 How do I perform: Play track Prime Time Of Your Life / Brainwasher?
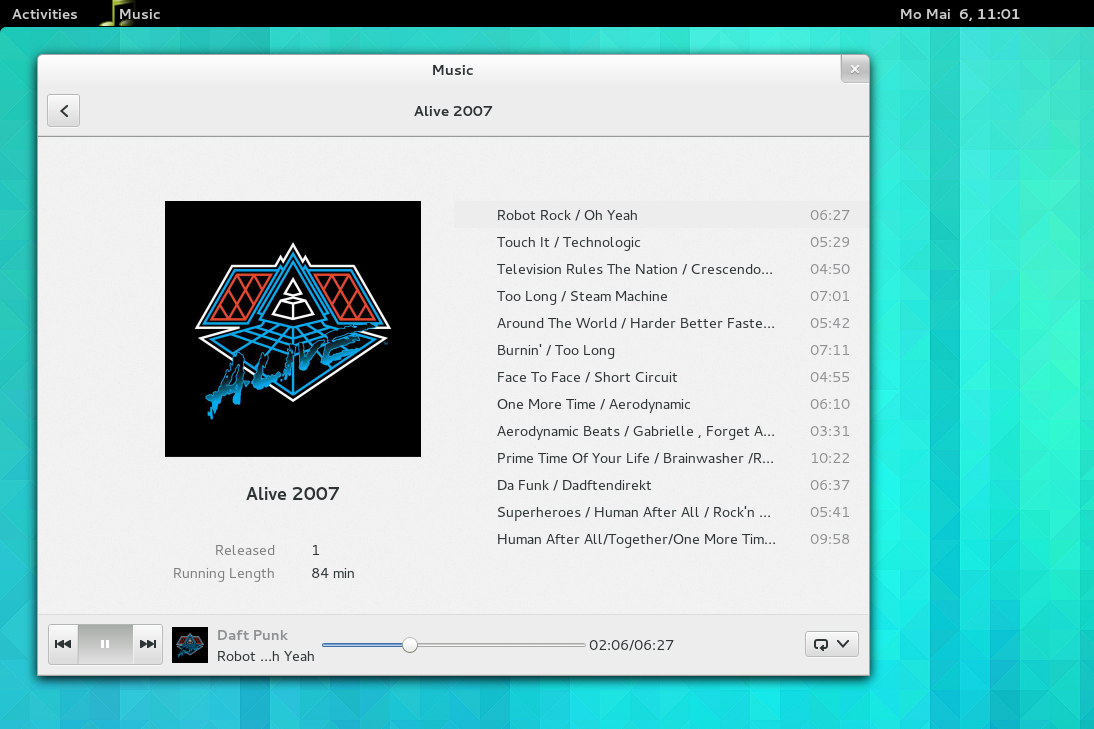pos(661,458)
